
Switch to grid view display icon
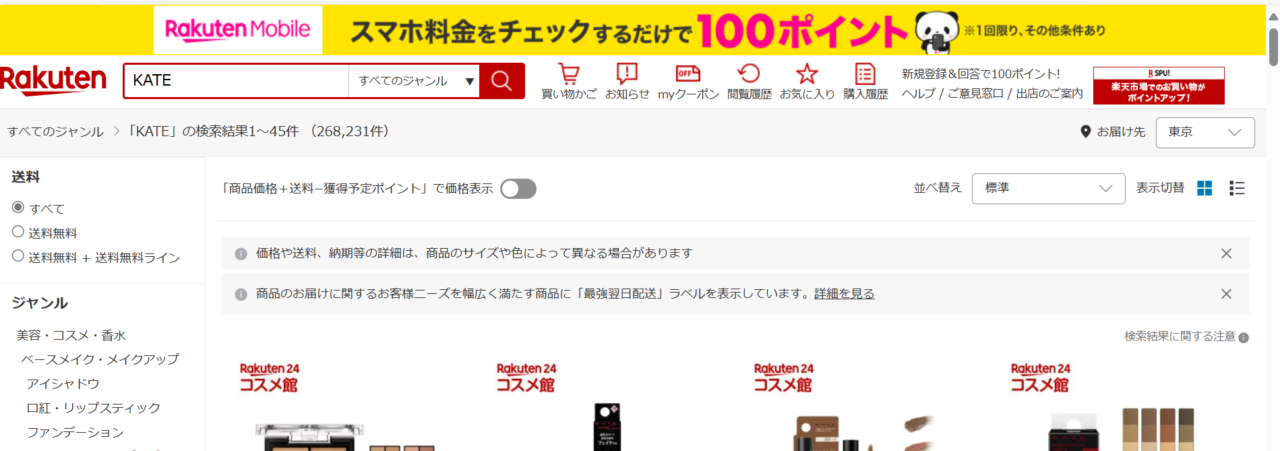click(x=1205, y=188)
